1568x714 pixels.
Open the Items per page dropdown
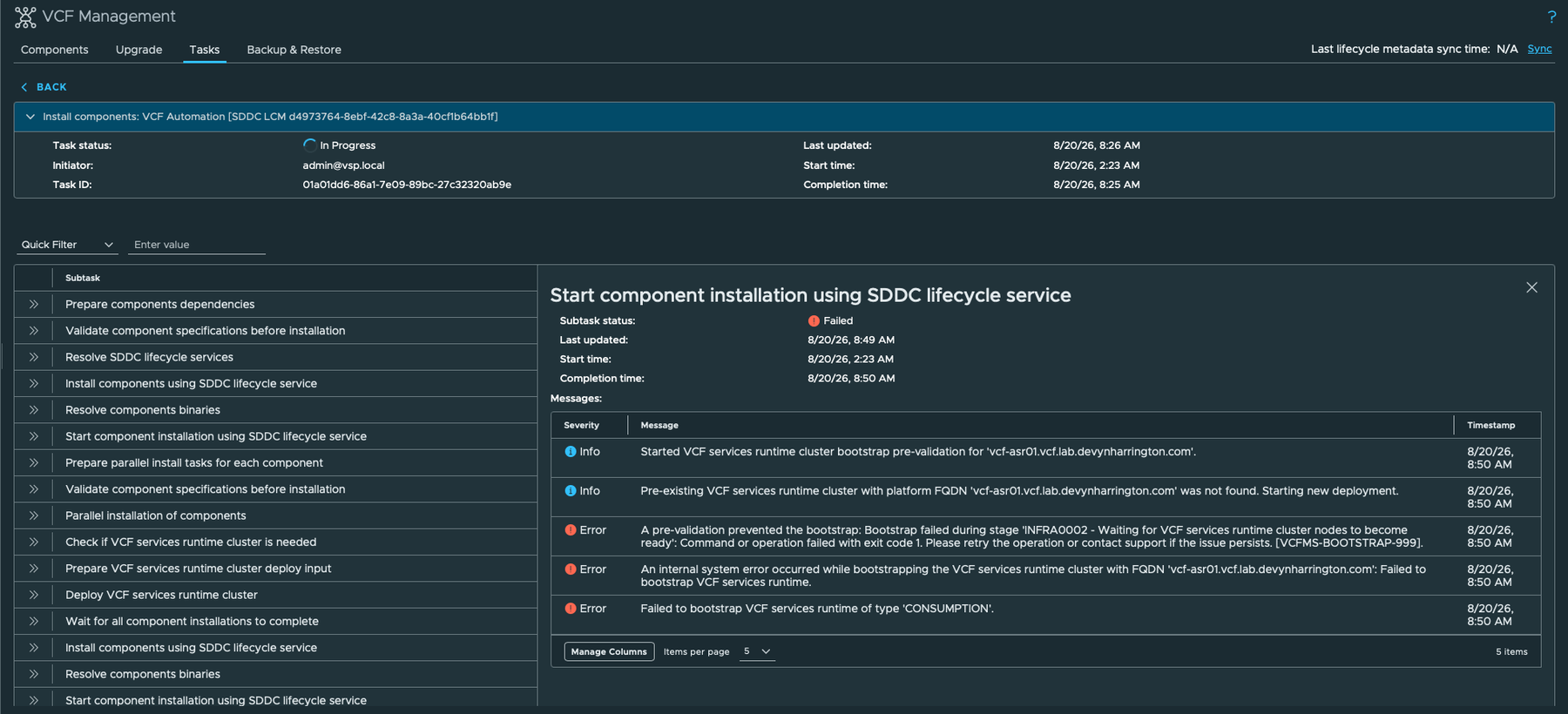757,651
